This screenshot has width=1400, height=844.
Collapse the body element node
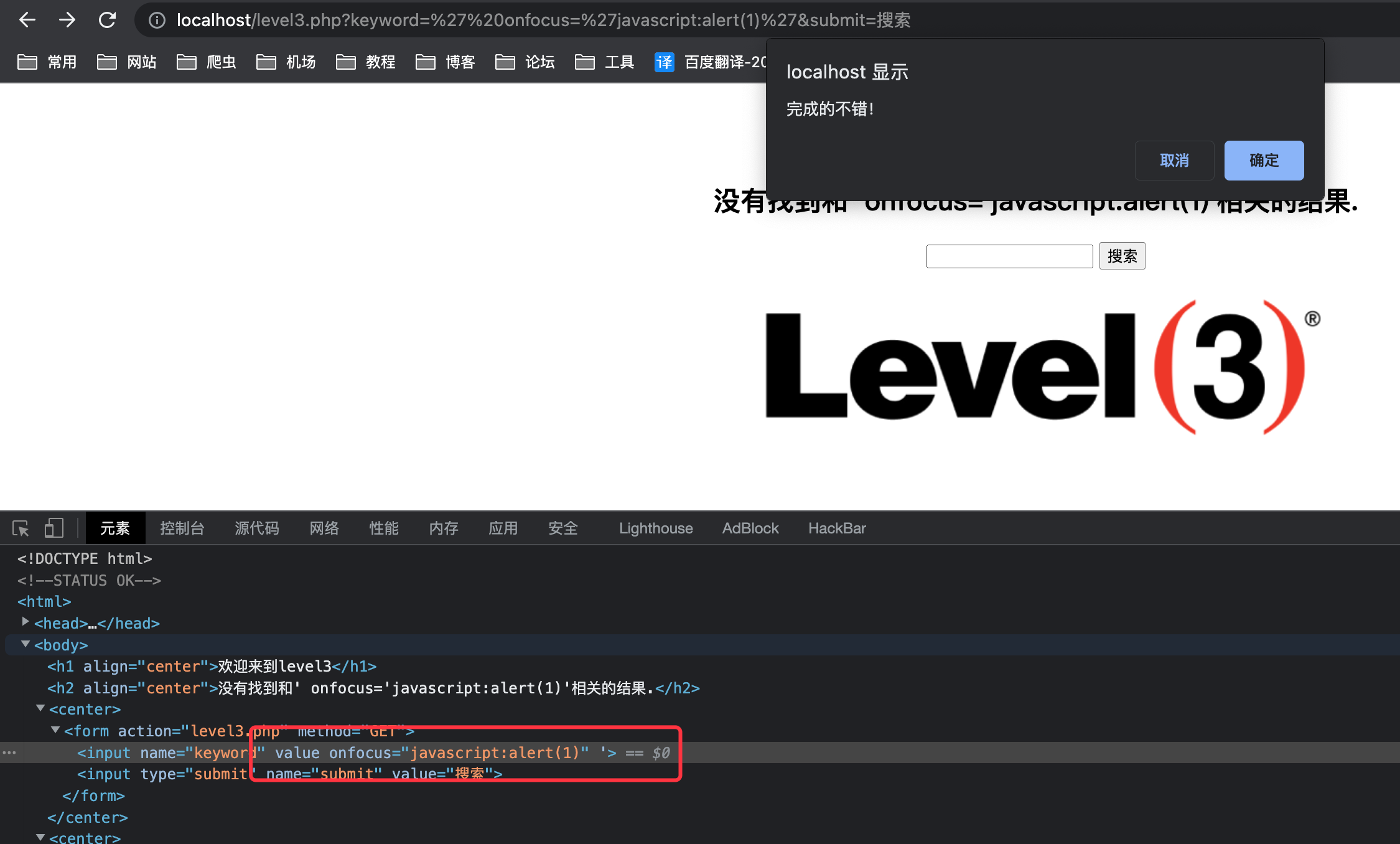(x=26, y=644)
